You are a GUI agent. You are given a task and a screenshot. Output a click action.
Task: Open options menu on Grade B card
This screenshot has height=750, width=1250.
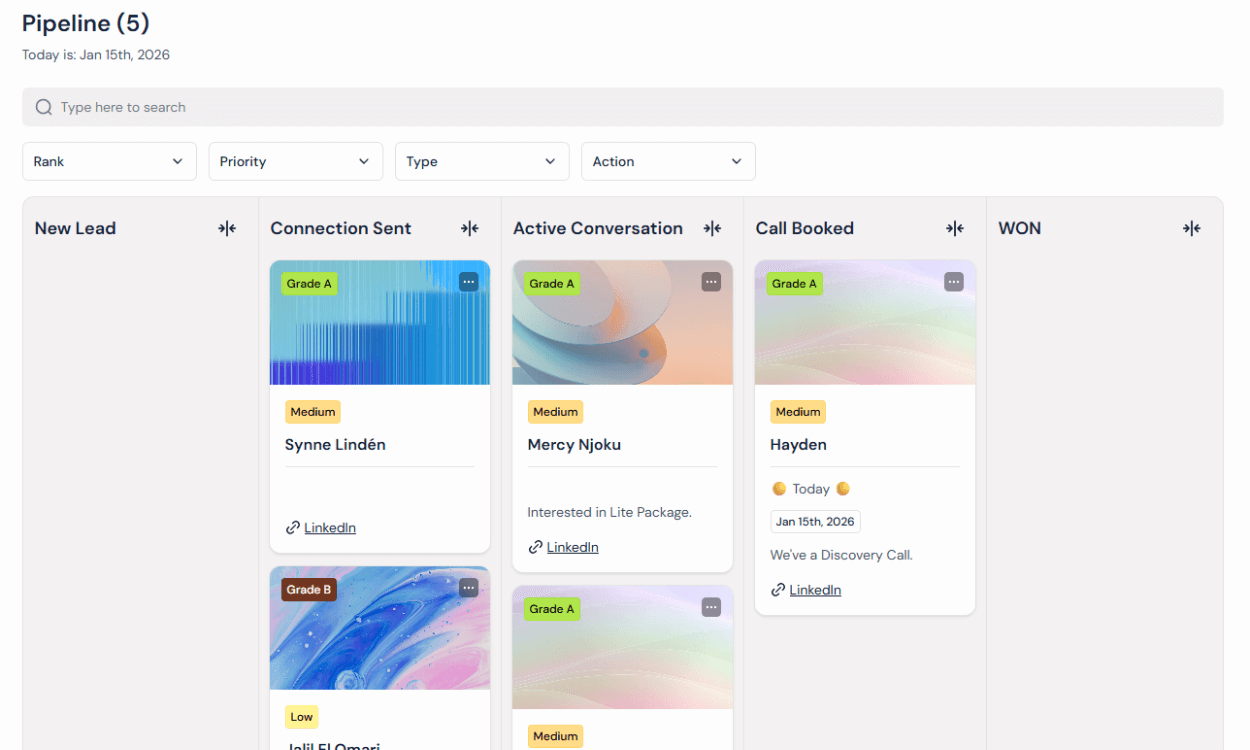tap(469, 588)
